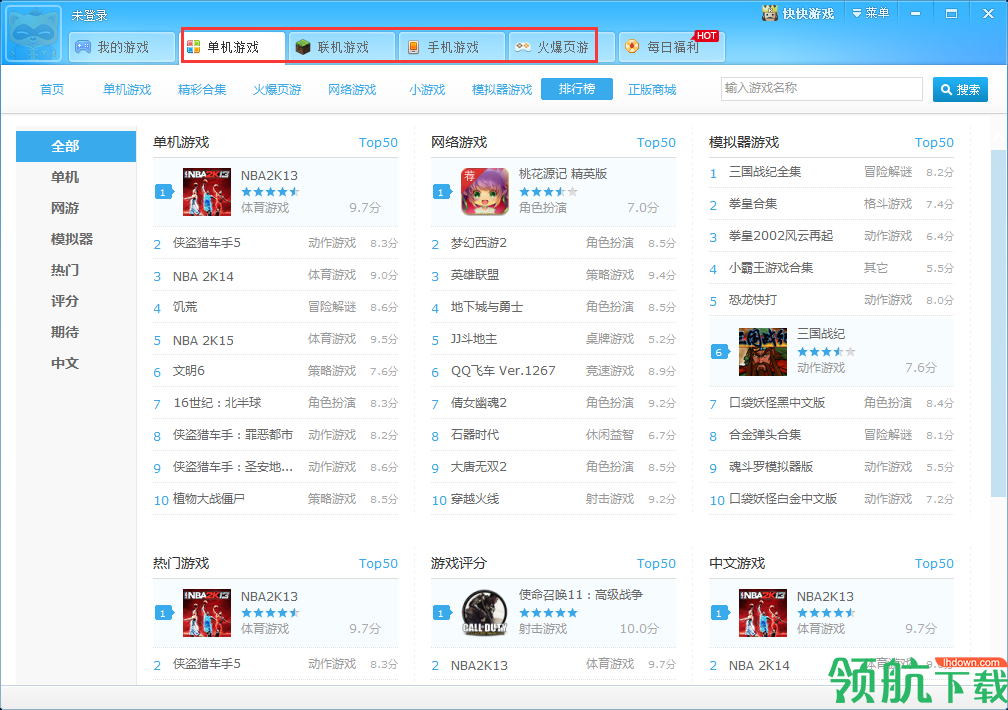View Top50 of 模拟器游戏 ranking
This screenshot has height=710, width=1008.
pos(934,142)
